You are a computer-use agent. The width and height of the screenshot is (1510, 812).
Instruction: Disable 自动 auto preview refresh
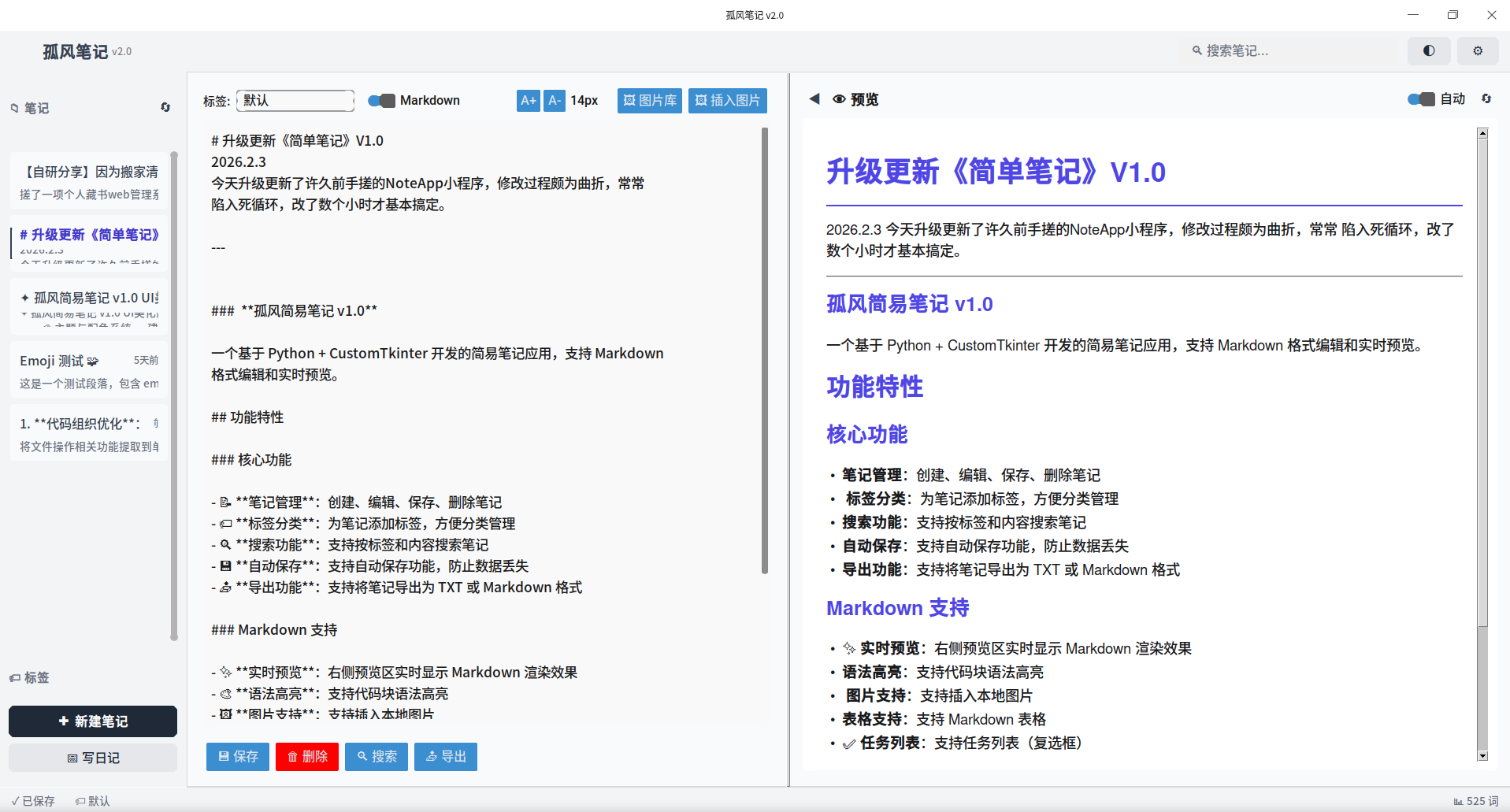click(x=1421, y=98)
